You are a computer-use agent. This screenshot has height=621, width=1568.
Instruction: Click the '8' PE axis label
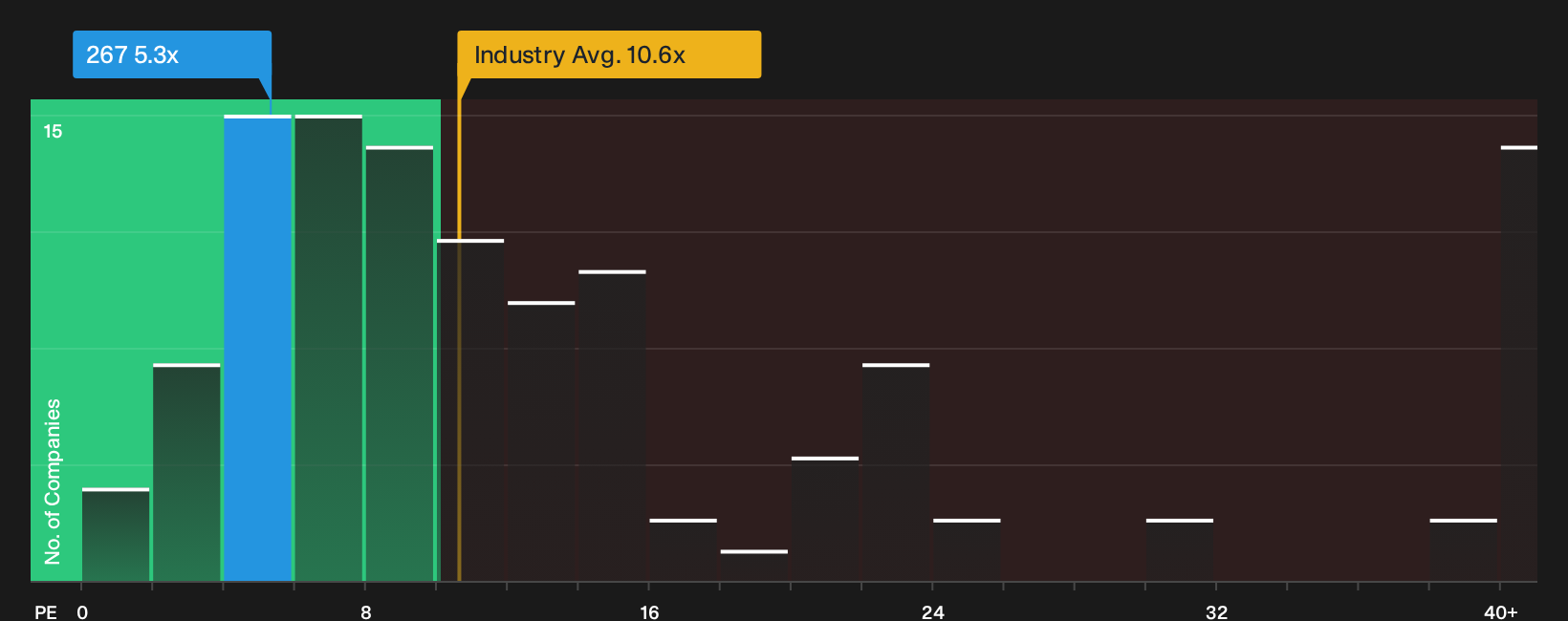(x=365, y=611)
